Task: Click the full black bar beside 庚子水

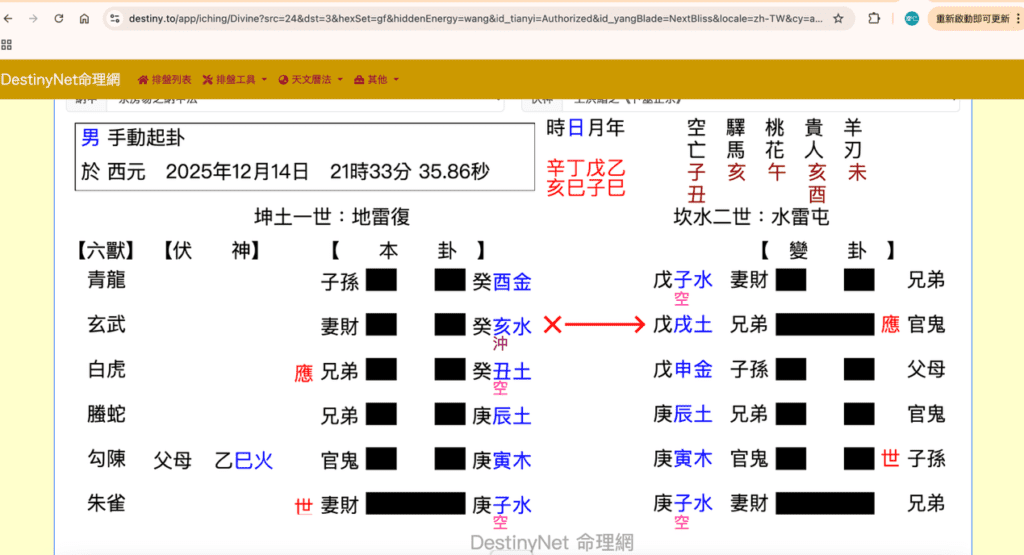Action: pos(415,505)
